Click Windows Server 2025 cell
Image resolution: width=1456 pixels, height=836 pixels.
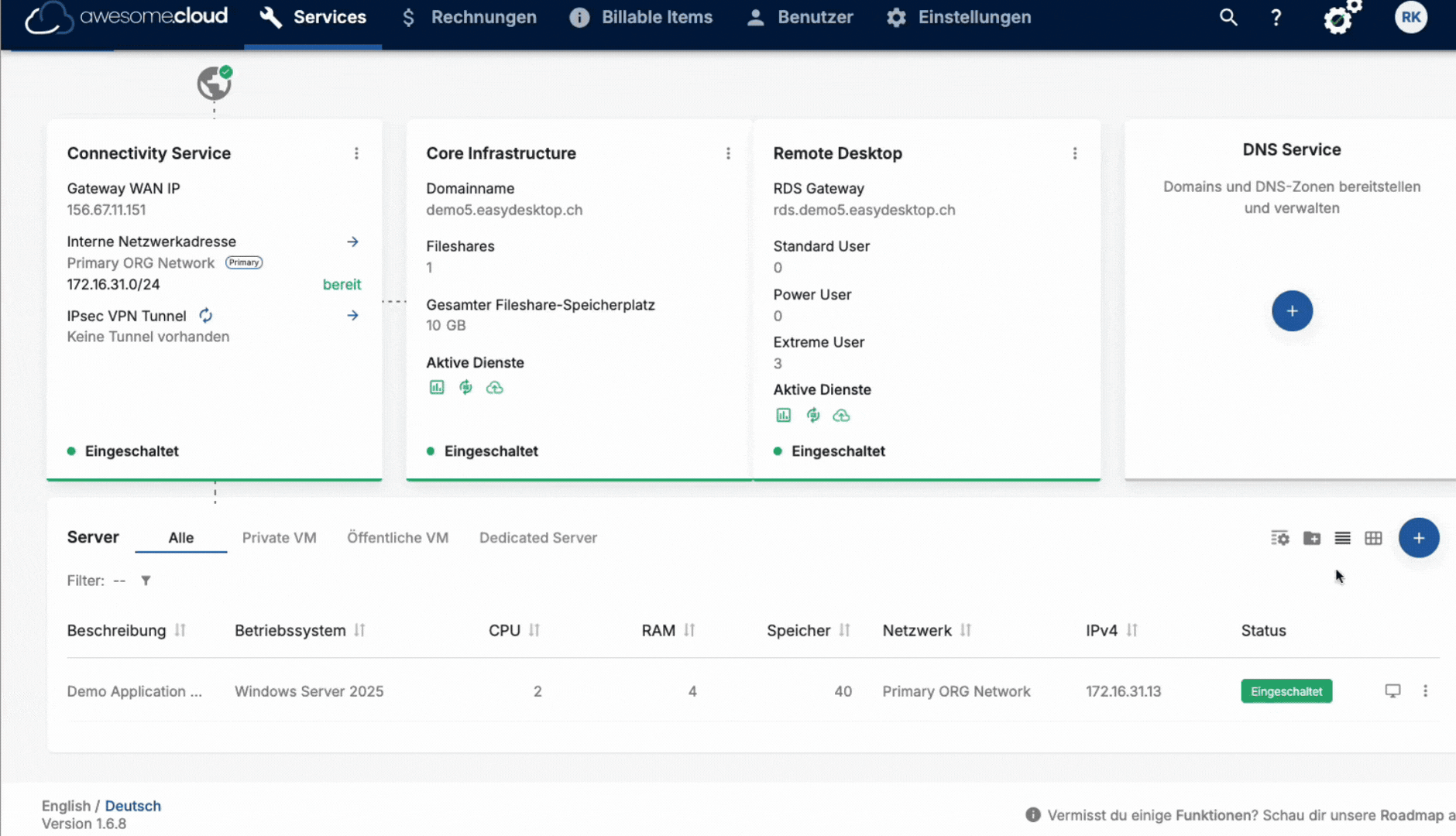coord(309,691)
